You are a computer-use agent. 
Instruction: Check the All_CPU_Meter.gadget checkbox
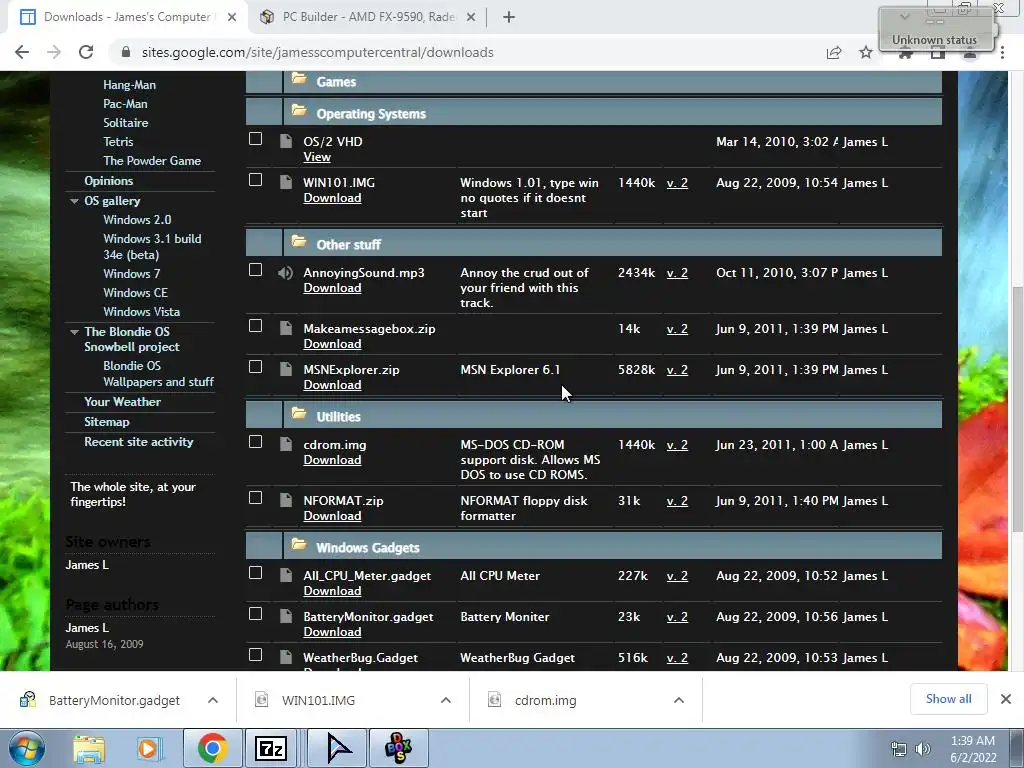(x=255, y=573)
